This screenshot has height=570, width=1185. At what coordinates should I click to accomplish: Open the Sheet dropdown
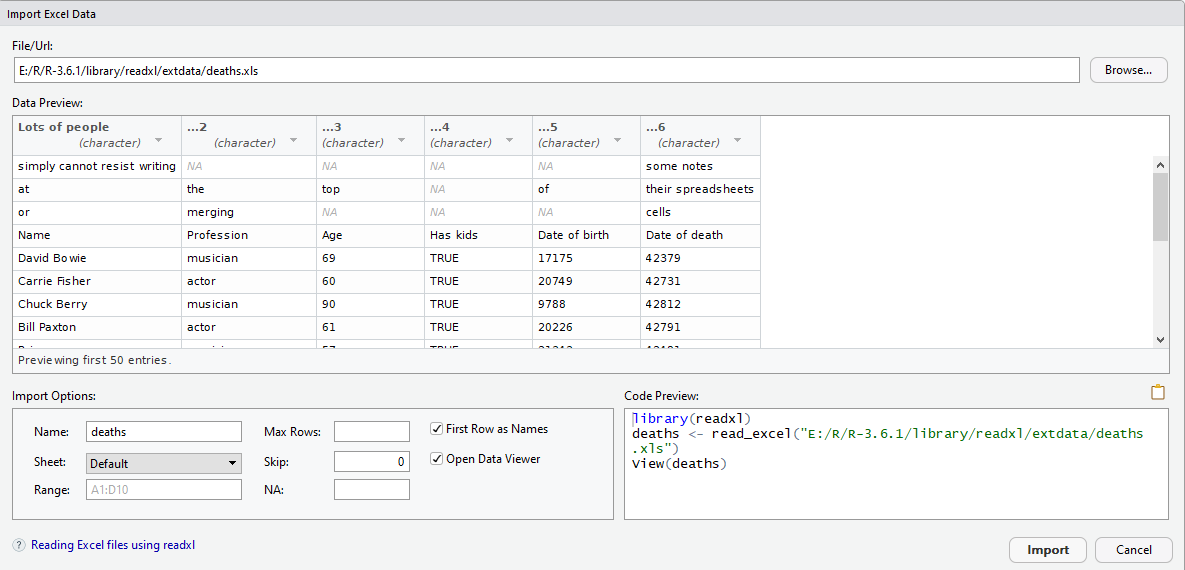tap(164, 463)
